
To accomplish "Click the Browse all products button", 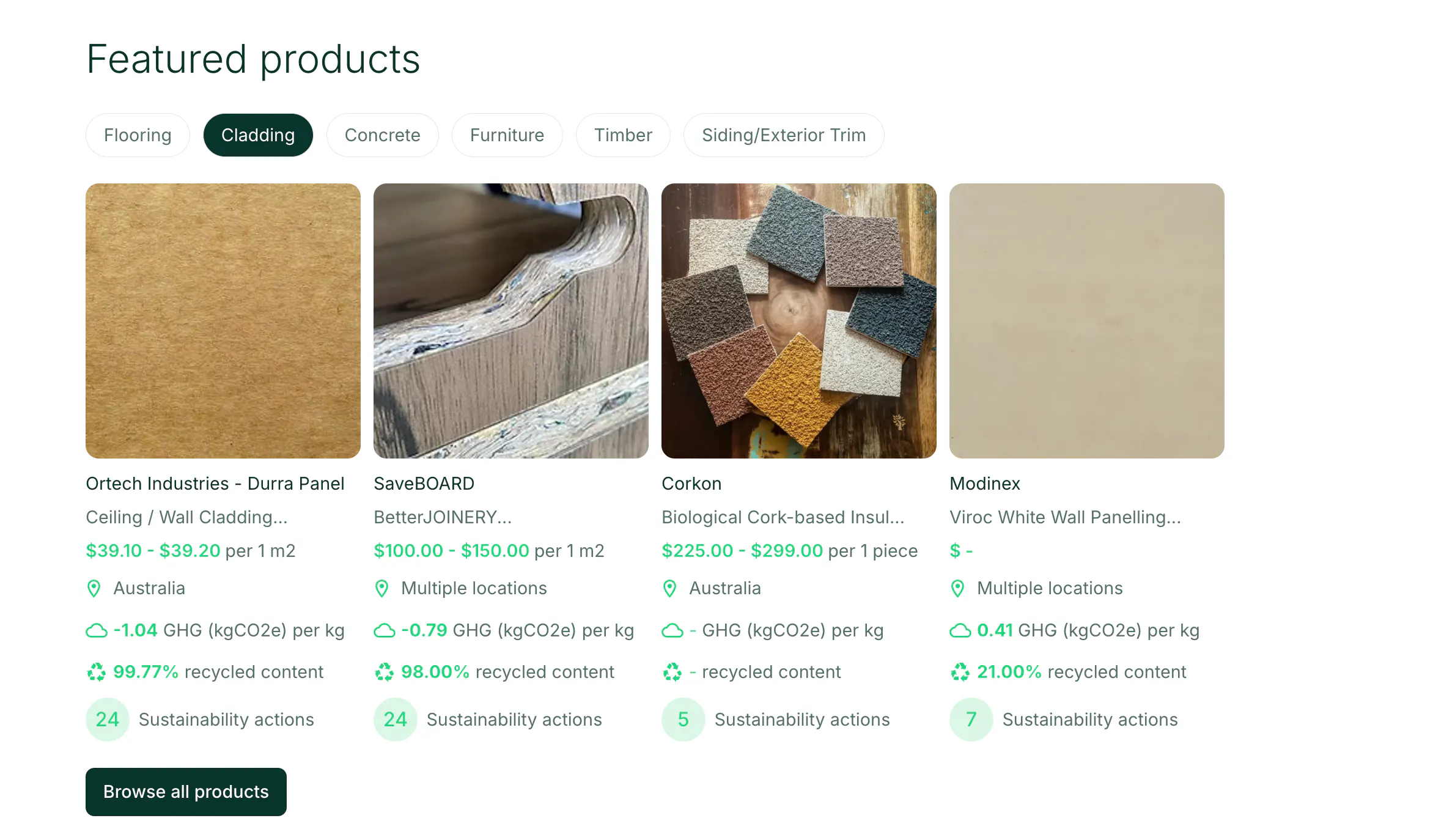I will coord(186,792).
